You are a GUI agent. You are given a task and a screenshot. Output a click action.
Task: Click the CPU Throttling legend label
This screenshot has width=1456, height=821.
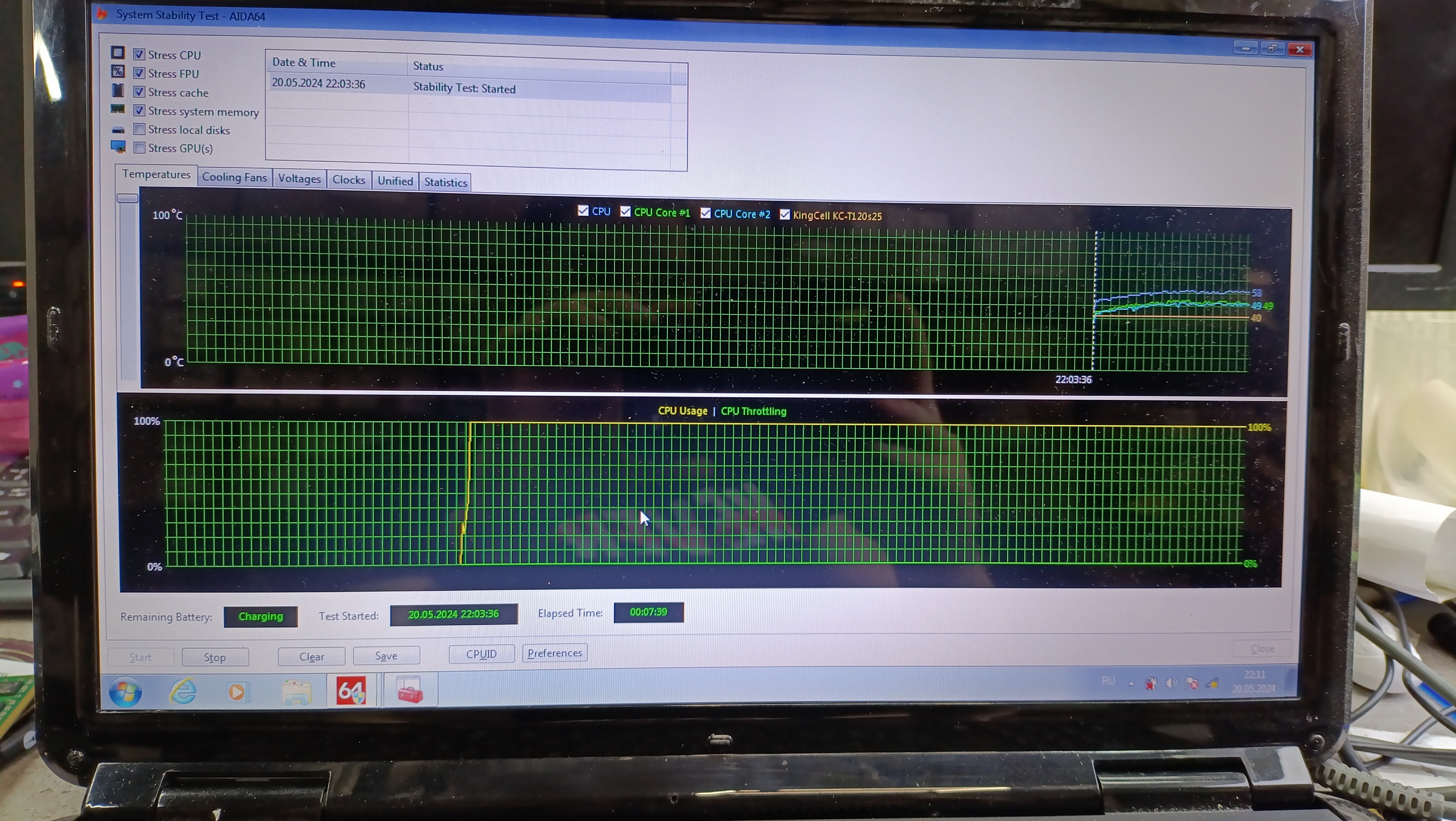click(x=754, y=411)
